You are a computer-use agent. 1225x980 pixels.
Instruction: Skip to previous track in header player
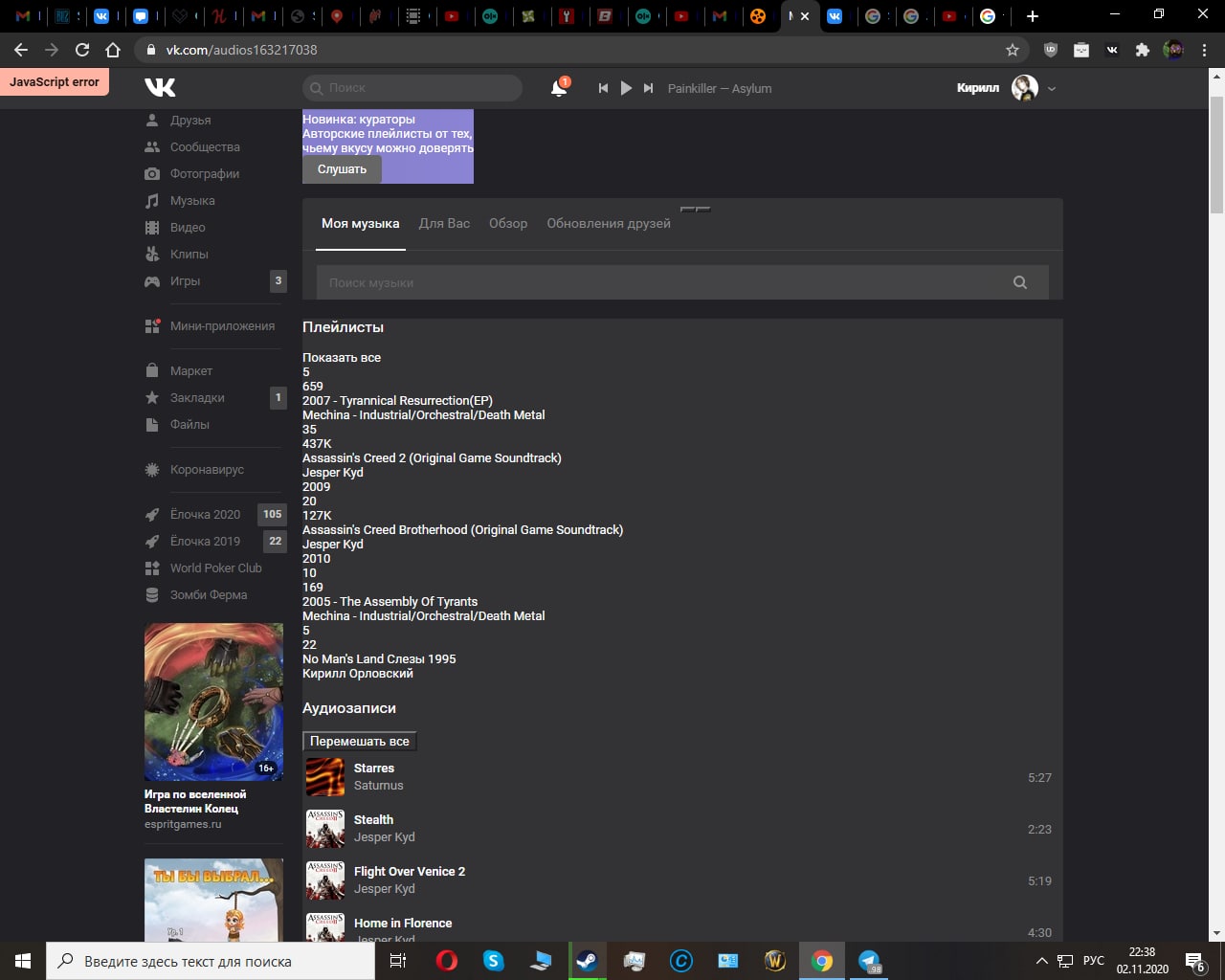[x=603, y=88]
